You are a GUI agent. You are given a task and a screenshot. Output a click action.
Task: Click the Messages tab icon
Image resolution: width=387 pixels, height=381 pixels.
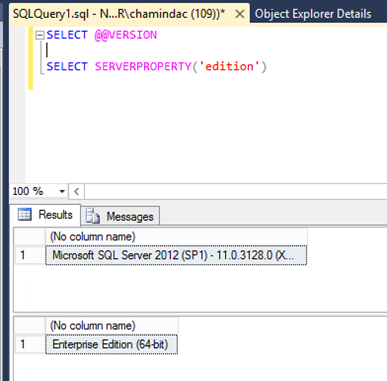pos(93,216)
